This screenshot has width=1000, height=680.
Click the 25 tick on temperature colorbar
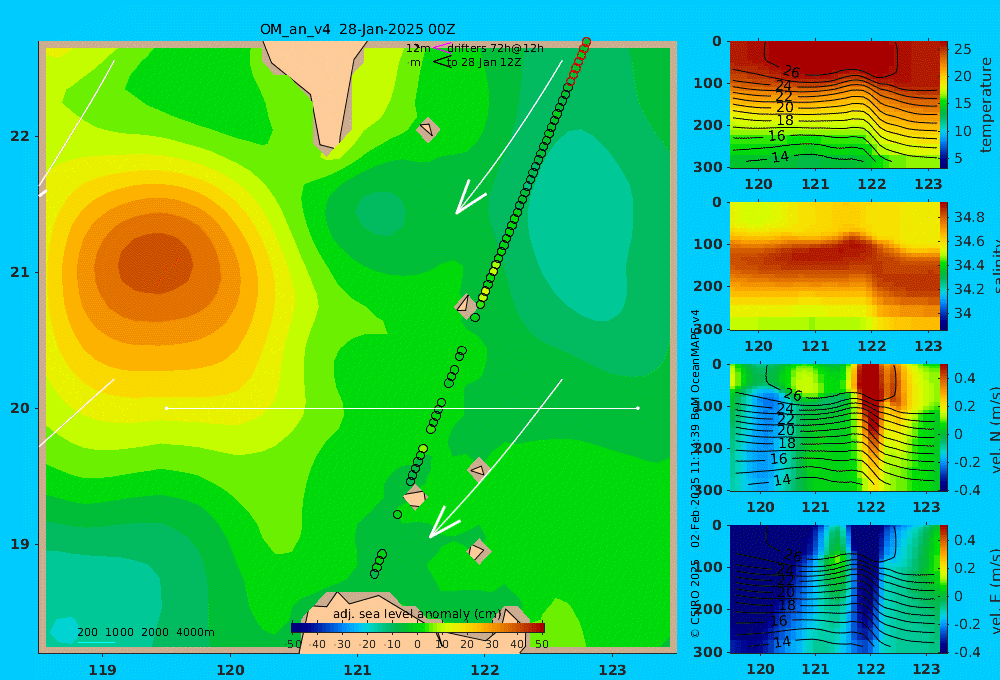962,49
